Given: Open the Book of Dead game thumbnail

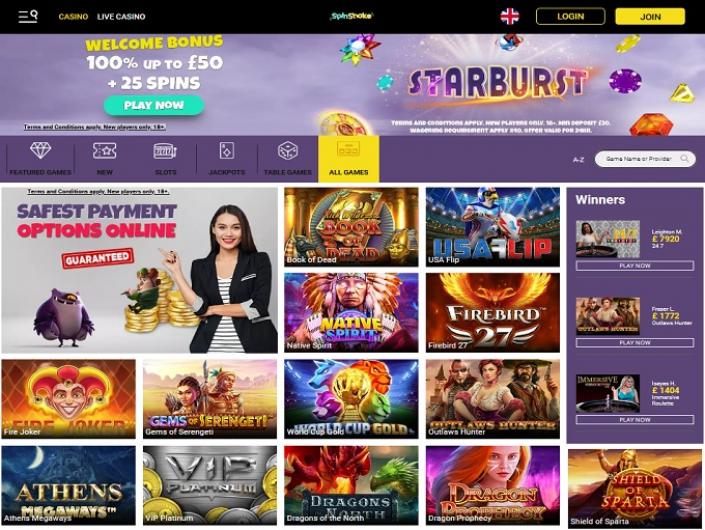Looking at the screenshot, I should (351, 227).
